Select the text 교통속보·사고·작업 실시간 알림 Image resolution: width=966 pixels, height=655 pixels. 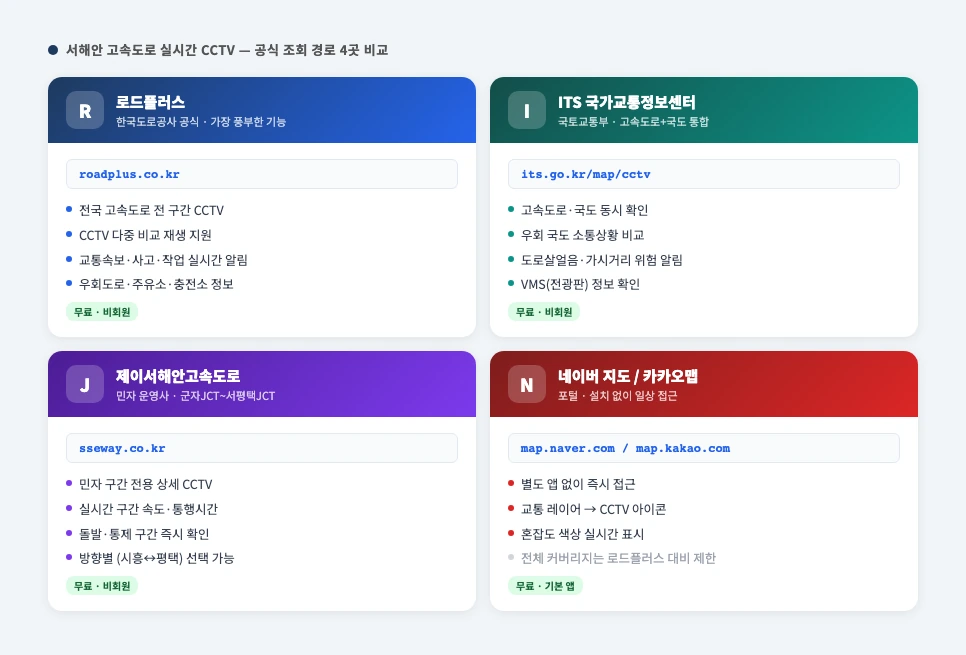tap(163, 259)
